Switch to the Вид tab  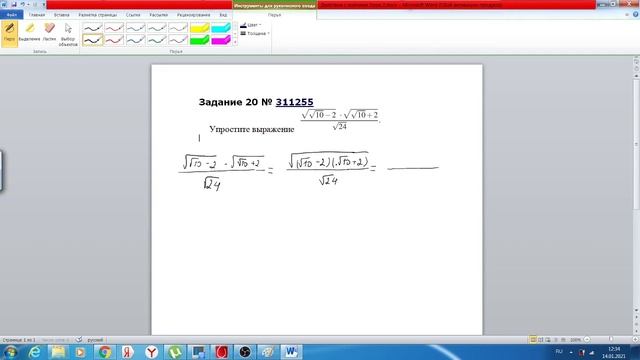(x=223, y=15)
